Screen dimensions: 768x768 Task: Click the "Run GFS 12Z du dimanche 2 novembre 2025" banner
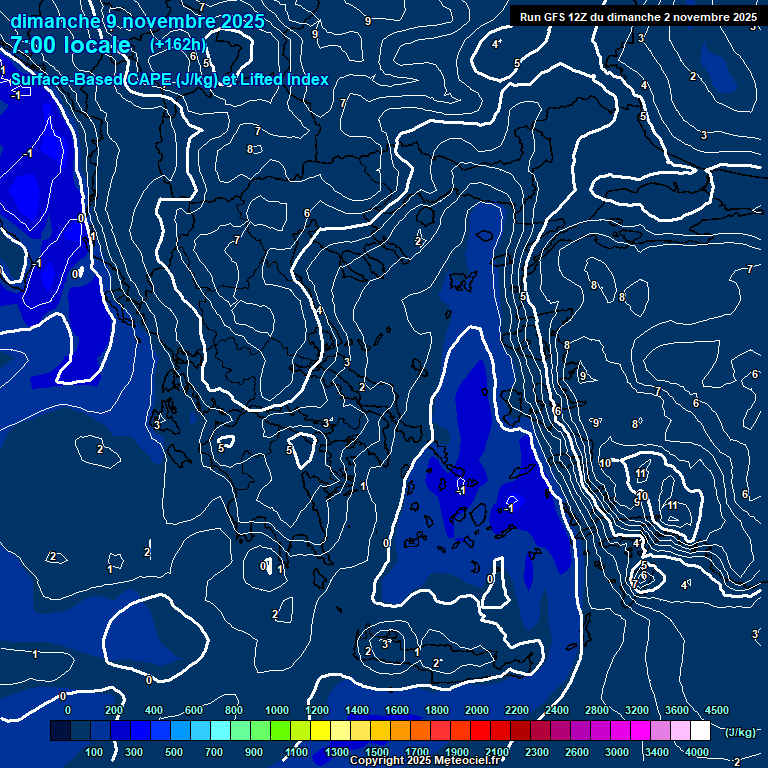[x=638, y=17]
